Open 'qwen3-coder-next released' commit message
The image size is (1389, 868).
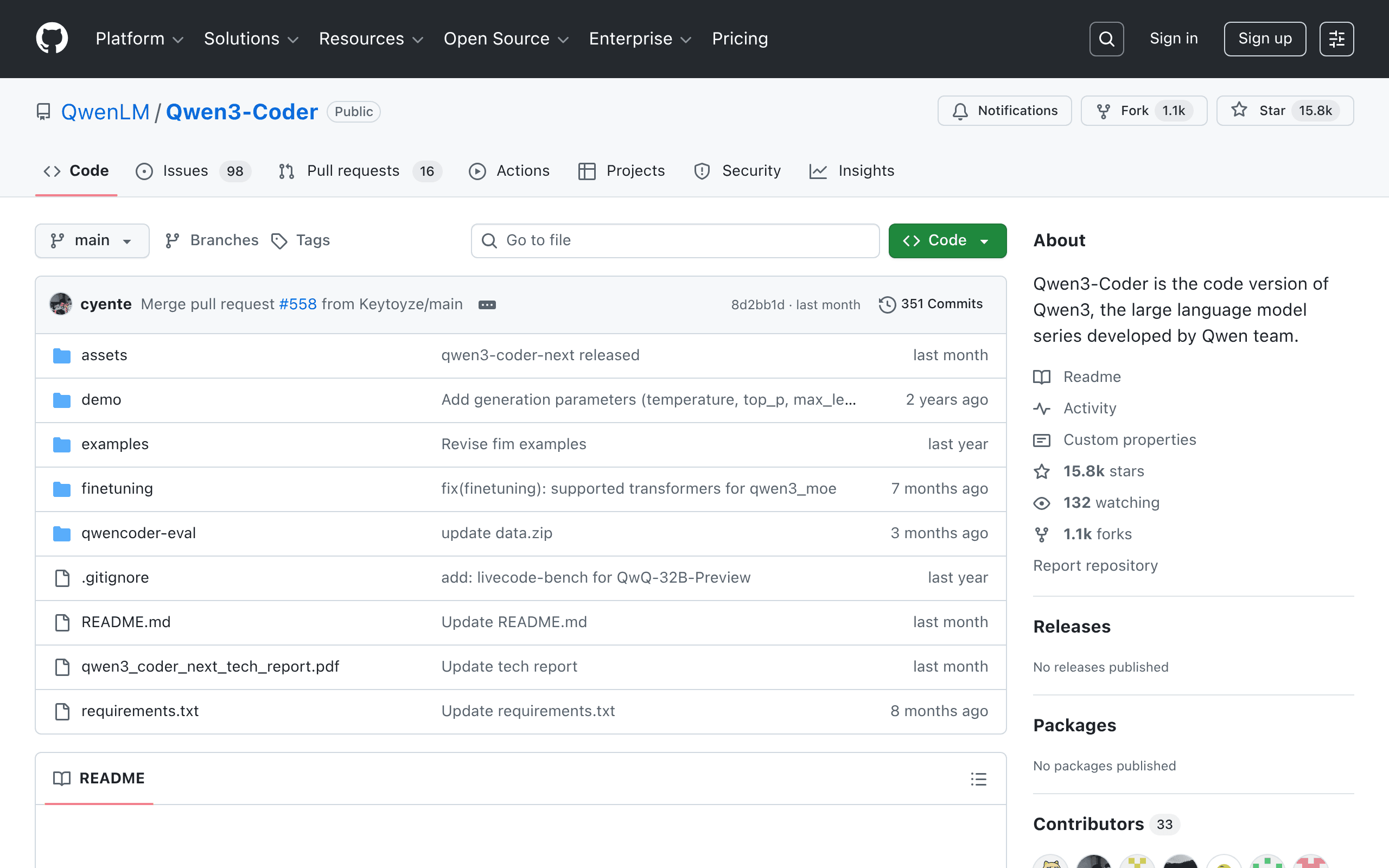[540, 355]
